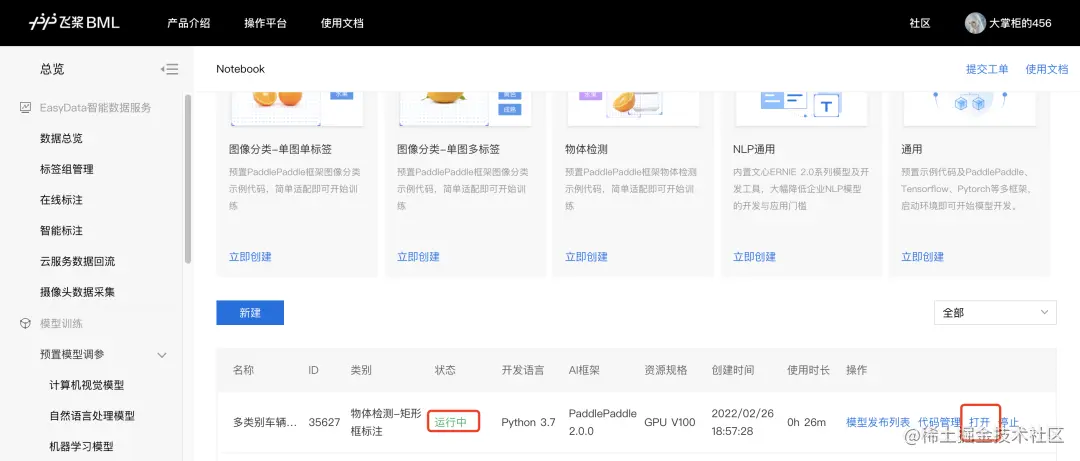
Task: Click the usage duration 0h 26m
Action: click(808, 422)
